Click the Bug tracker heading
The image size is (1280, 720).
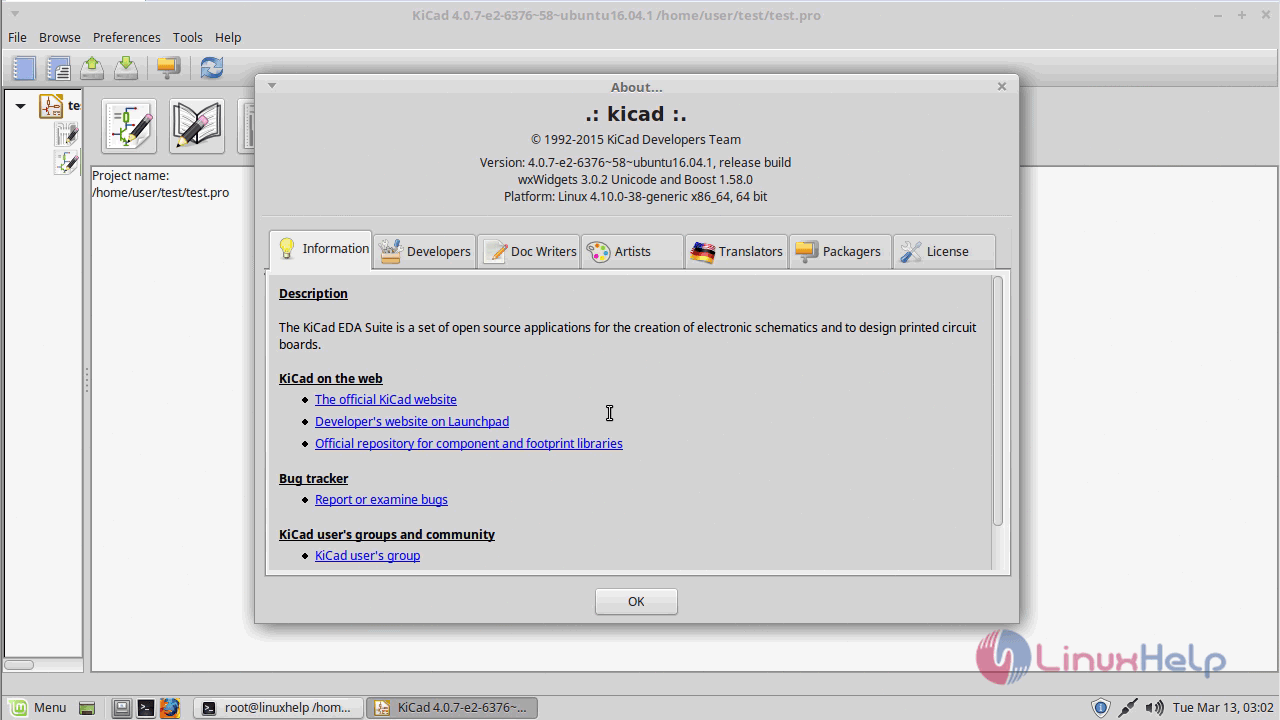tap(313, 478)
